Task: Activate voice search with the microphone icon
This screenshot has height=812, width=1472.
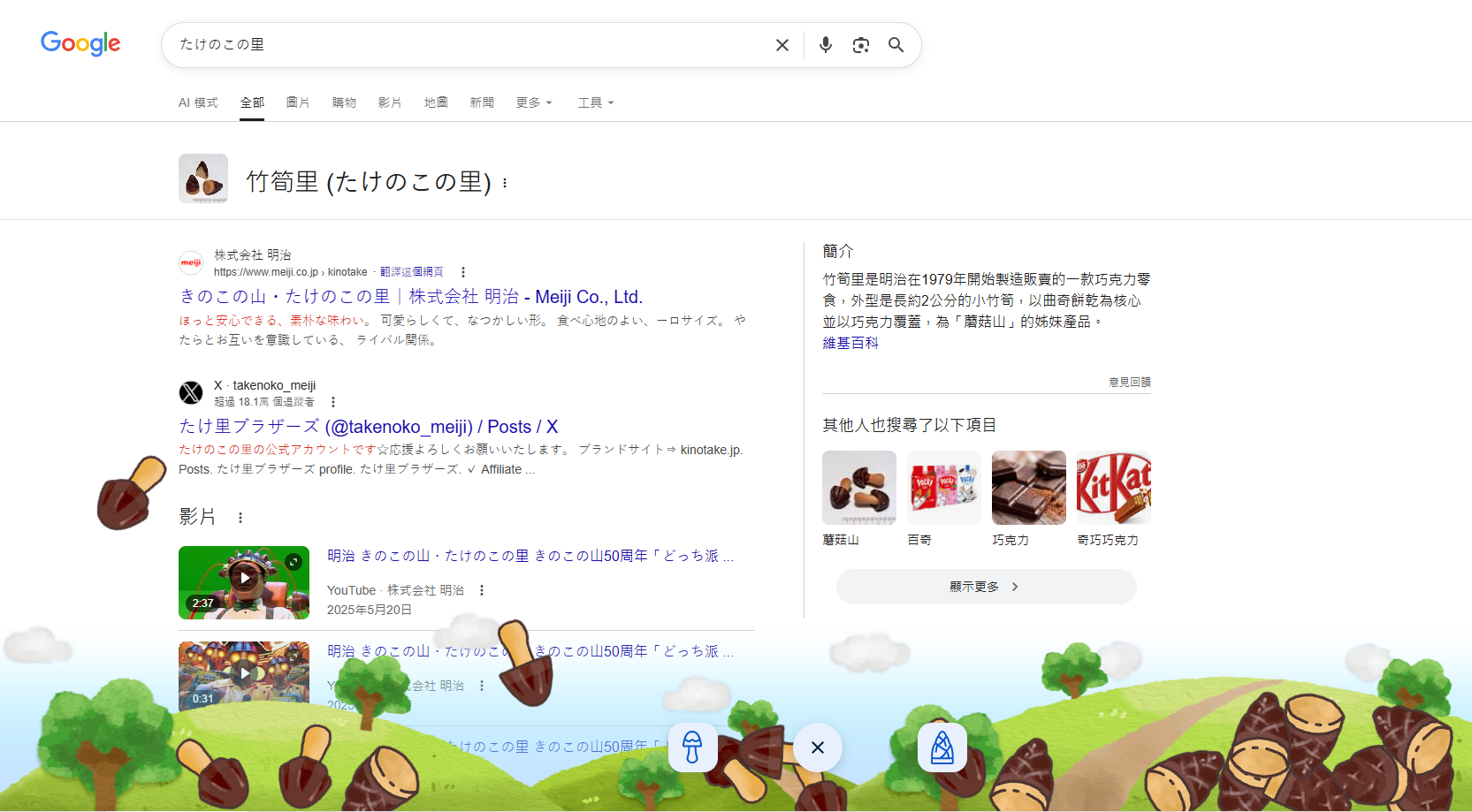Action: (x=825, y=44)
